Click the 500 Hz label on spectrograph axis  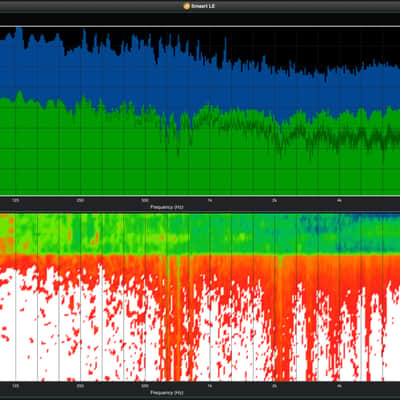click(145, 386)
